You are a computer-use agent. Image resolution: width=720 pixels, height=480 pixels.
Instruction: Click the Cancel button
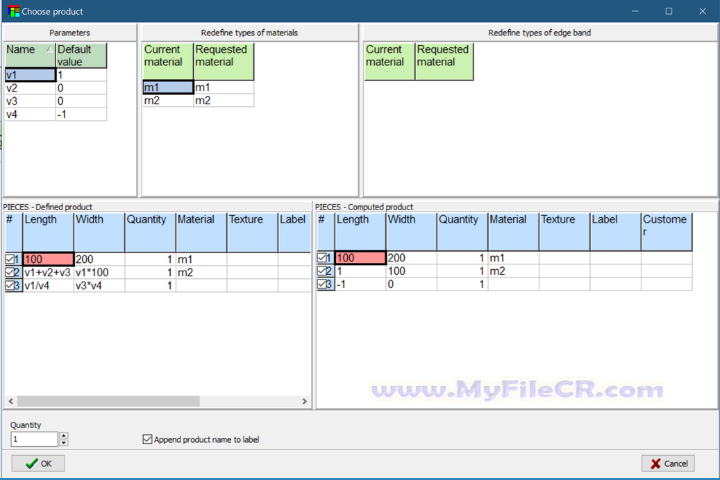[x=668, y=463]
